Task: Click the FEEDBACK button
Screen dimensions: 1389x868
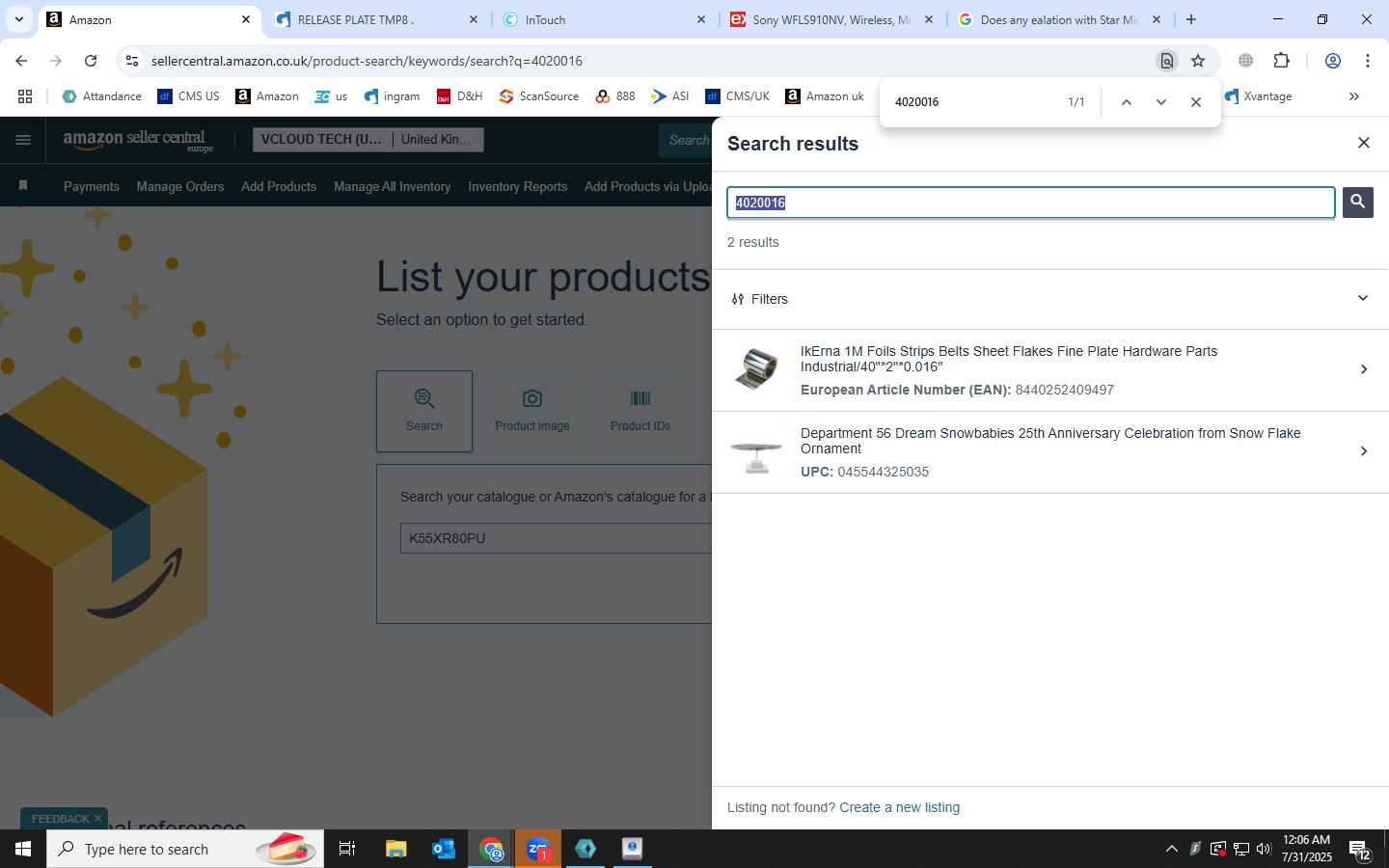Action: [60, 819]
